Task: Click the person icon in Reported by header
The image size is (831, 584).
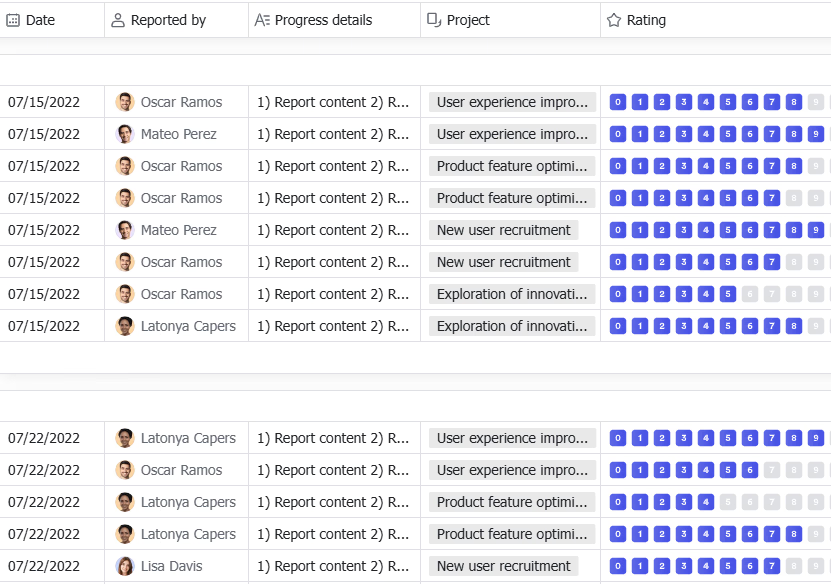Action: [x=118, y=20]
